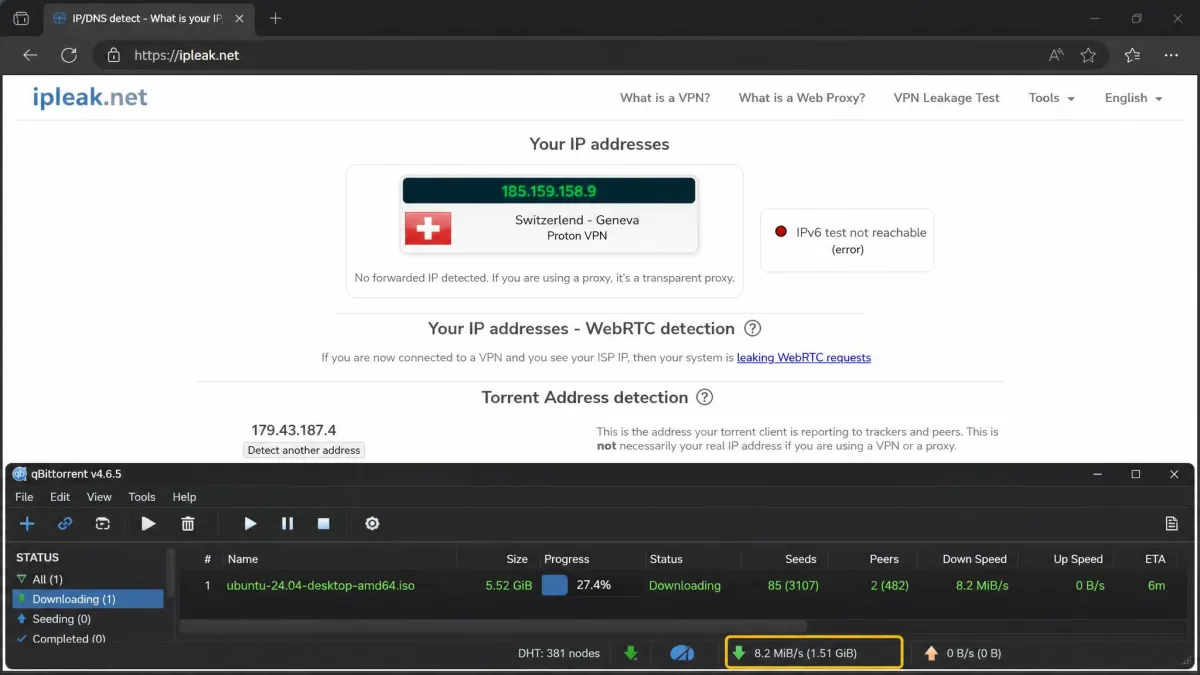Select the ubuntu-24.04-desktop-amd64.iso torrent
Image resolution: width=1200 pixels, height=675 pixels.
click(320, 585)
